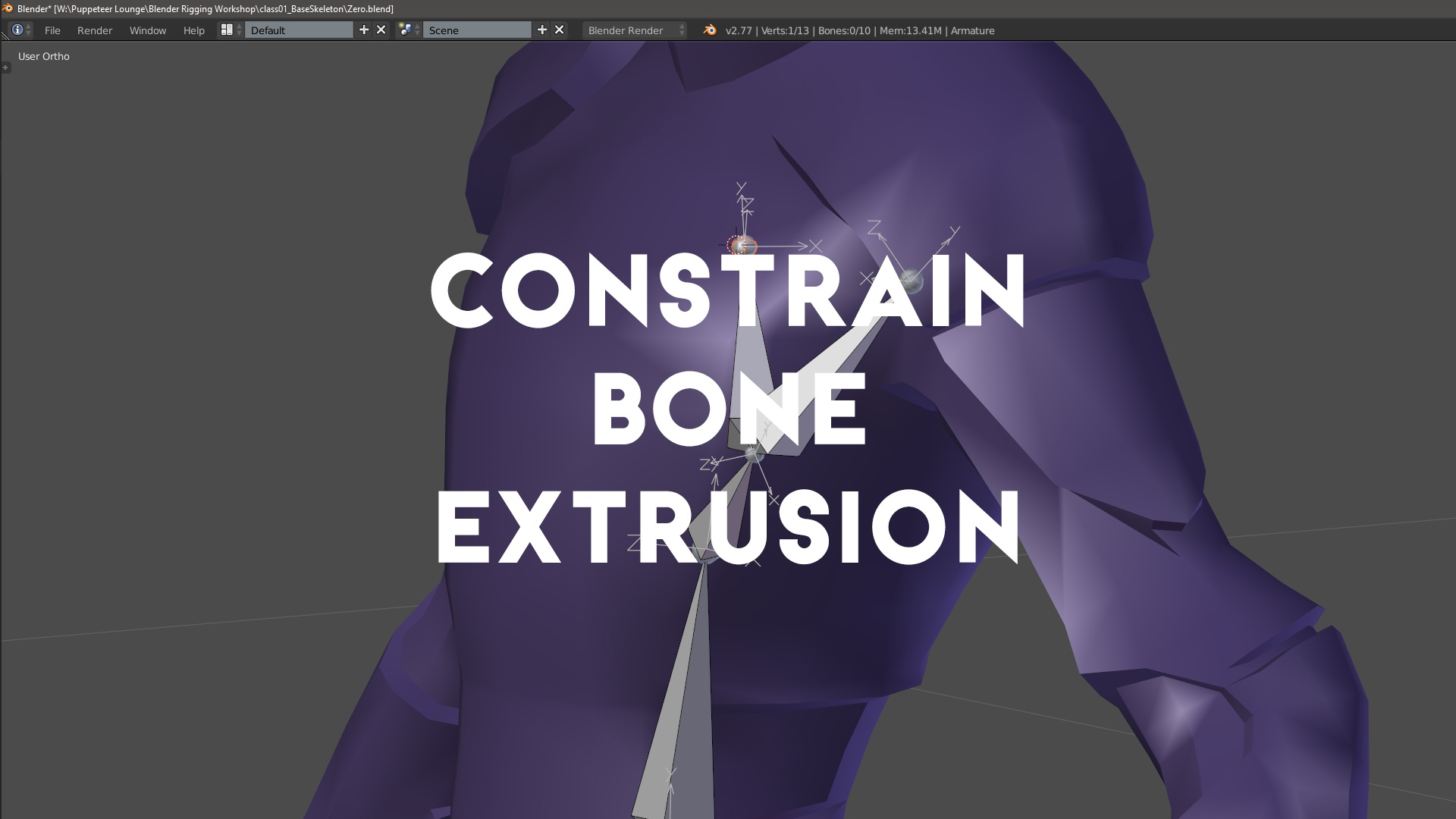Image resolution: width=1456 pixels, height=819 pixels.
Task: Select the highlighted bone tip at chest
Action: pyautogui.click(x=742, y=246)
